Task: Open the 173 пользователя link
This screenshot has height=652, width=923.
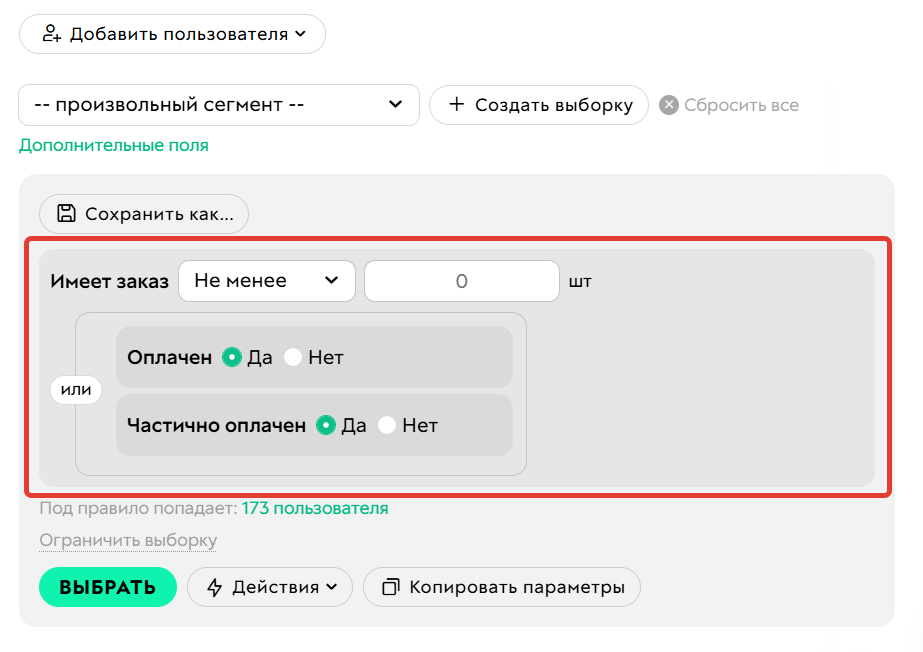Action: coord(313,508)
